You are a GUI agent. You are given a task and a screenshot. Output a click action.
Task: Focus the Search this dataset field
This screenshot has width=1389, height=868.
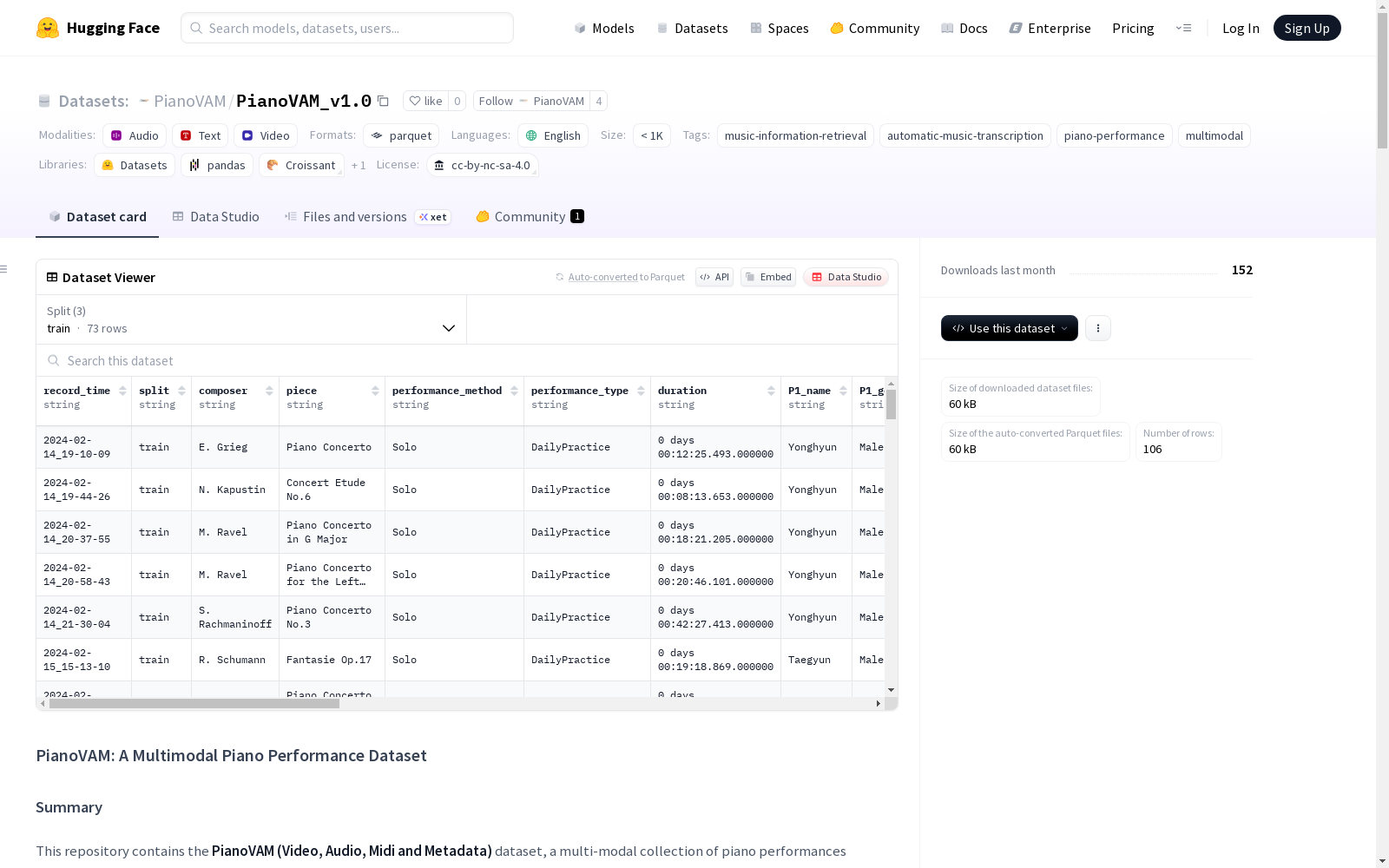(467, 360)
